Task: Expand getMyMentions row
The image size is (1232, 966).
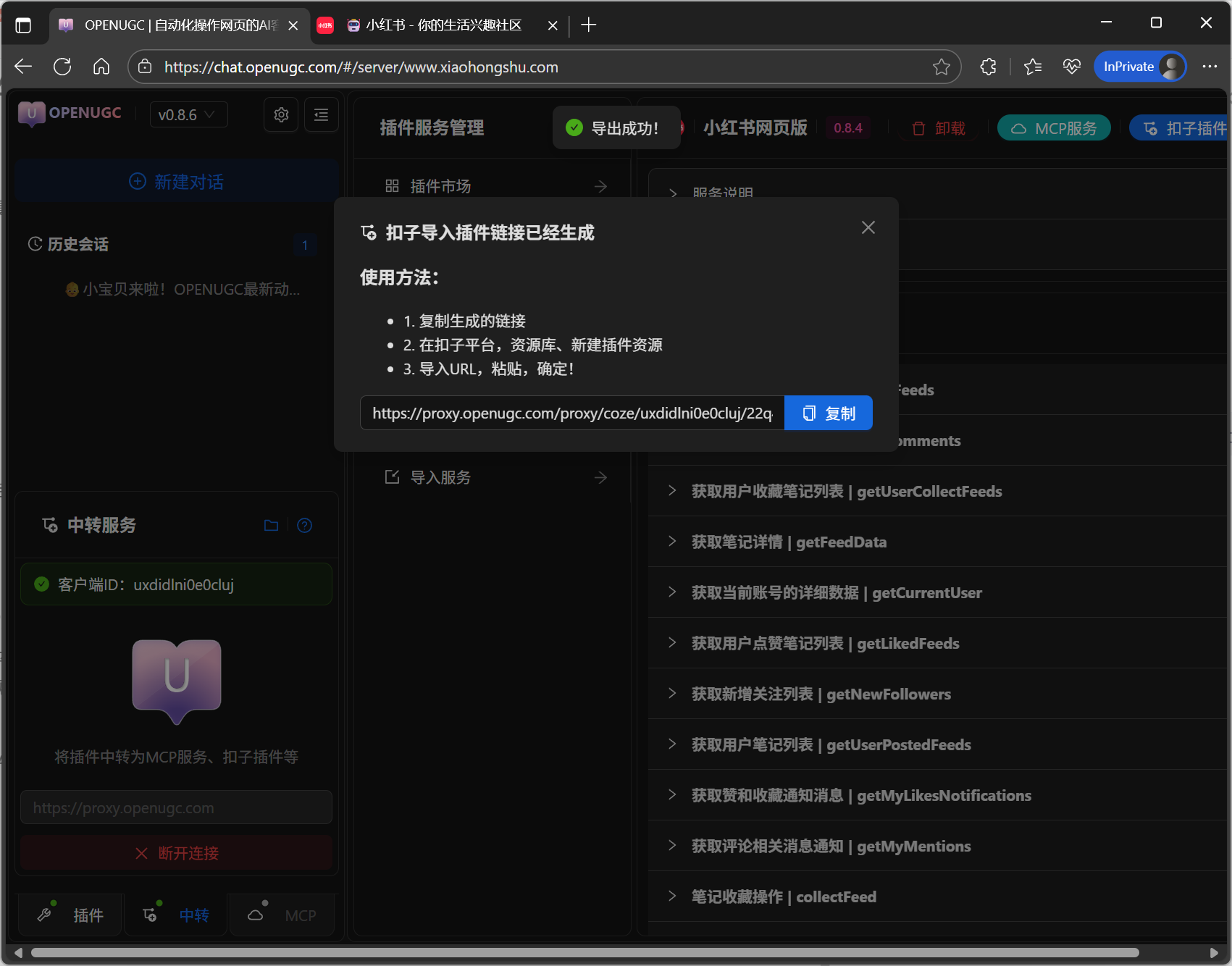Action: (x=938, y=846)
